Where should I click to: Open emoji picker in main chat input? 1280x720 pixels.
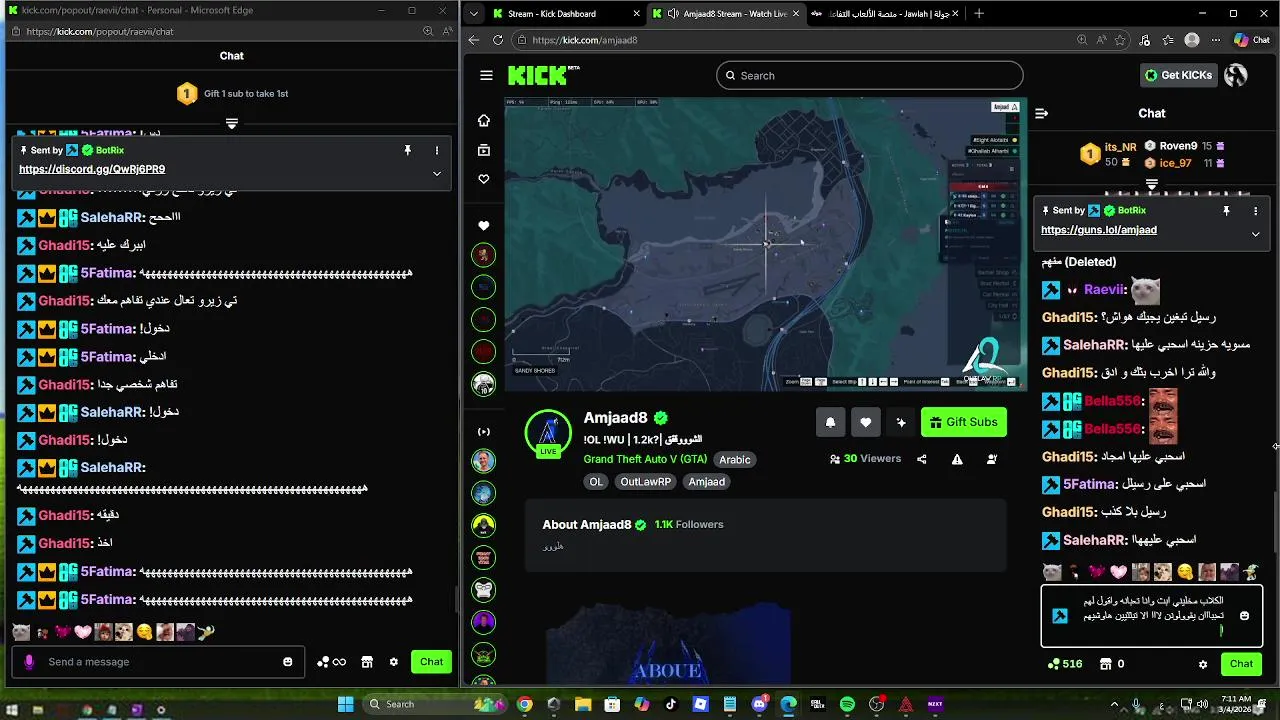(1244, 616)
